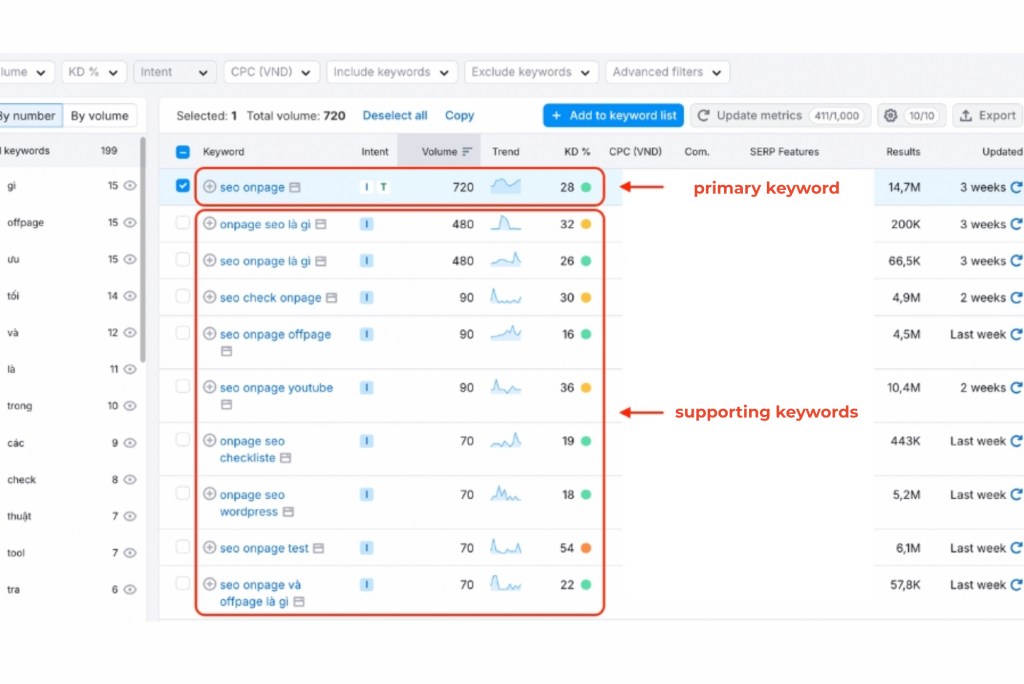This screenshot has height=684, width=1024.
Task: Expand the Advanced filters dropdown
Action: pos(667,71)
